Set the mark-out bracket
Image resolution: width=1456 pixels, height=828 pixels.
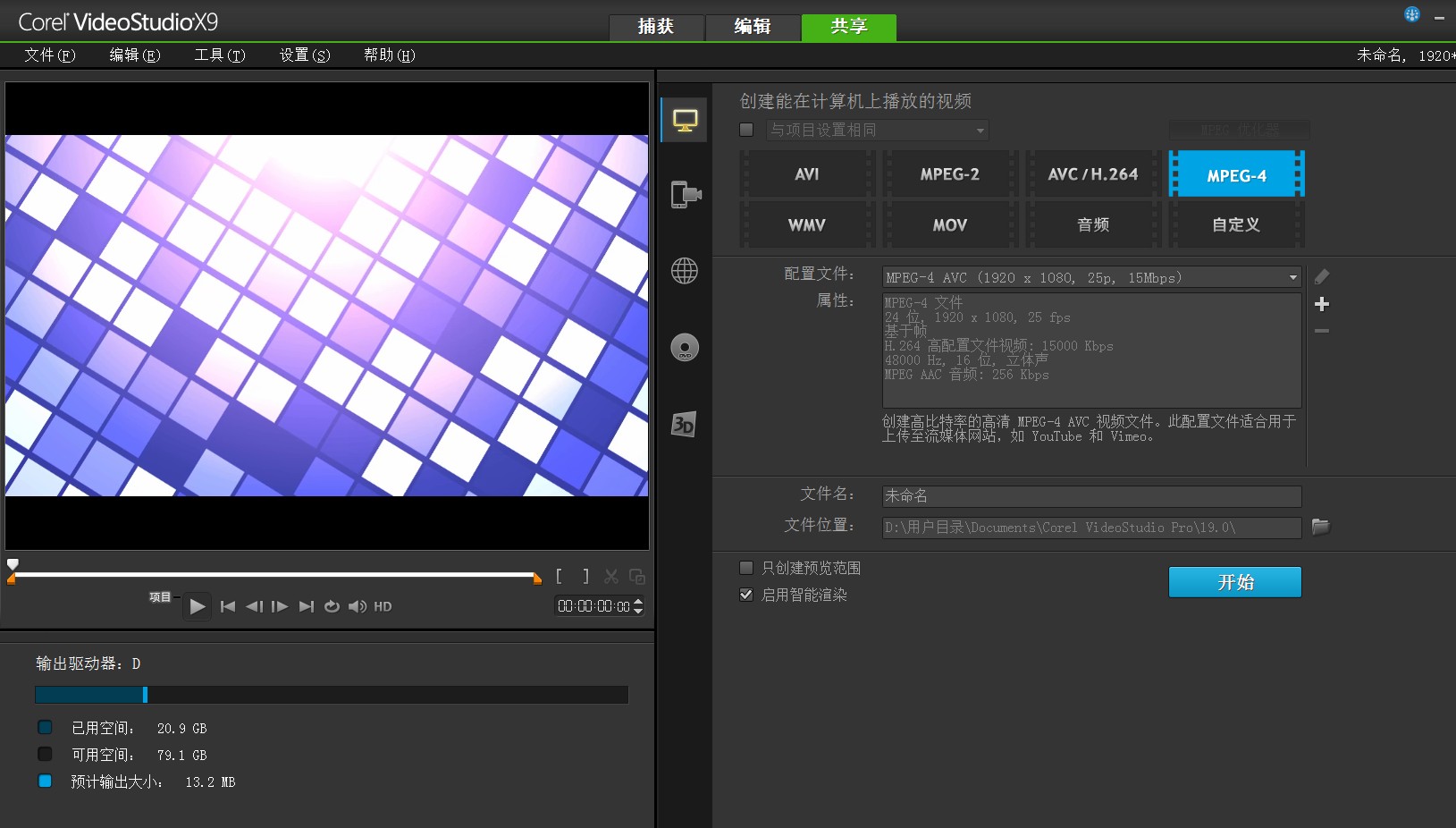click(x=585, y=577)
